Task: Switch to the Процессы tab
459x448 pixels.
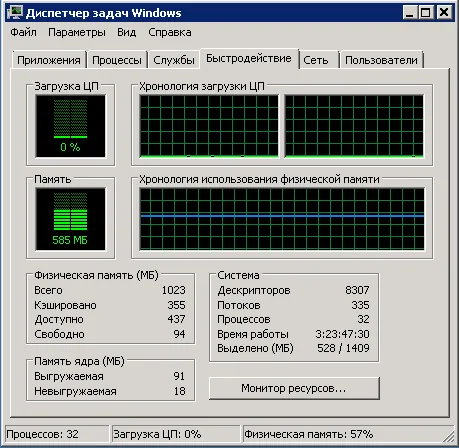Action: click(117, 60)
